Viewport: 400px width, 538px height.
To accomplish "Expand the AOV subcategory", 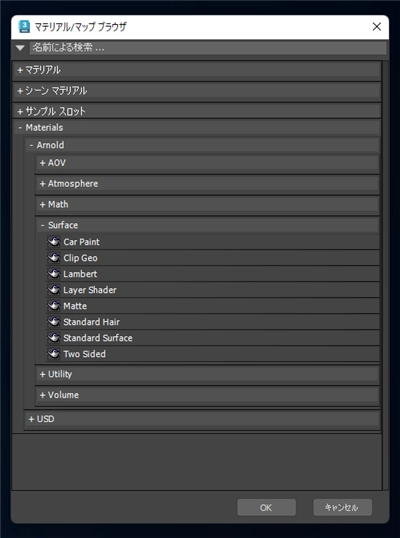I will (207, 163).
